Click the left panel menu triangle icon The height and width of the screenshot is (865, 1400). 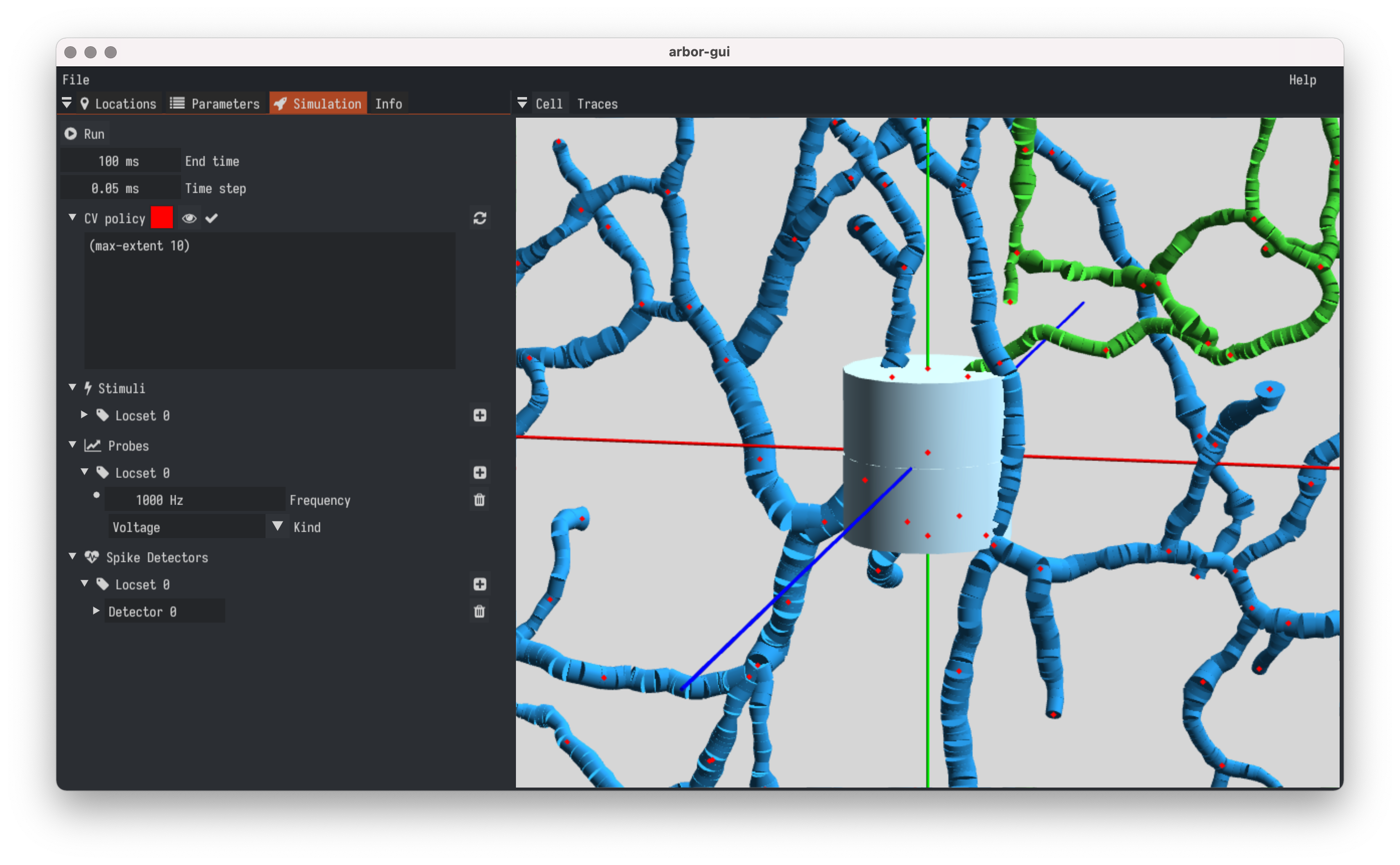click(x=67, y=103)
